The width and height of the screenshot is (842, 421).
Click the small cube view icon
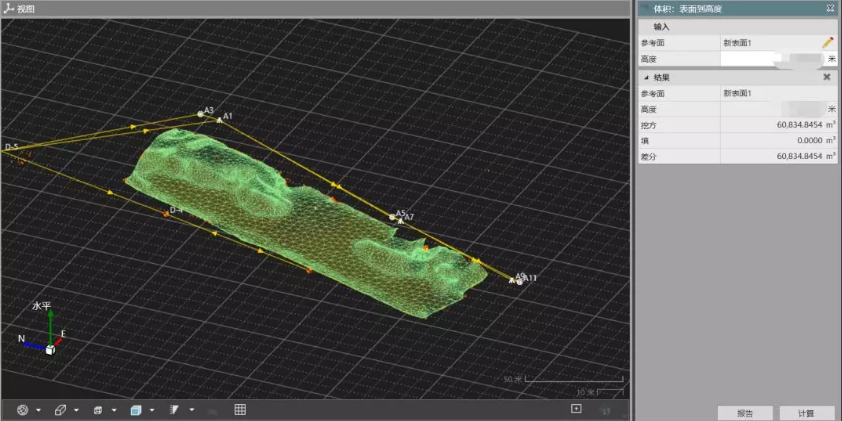[x=98, y=410]
